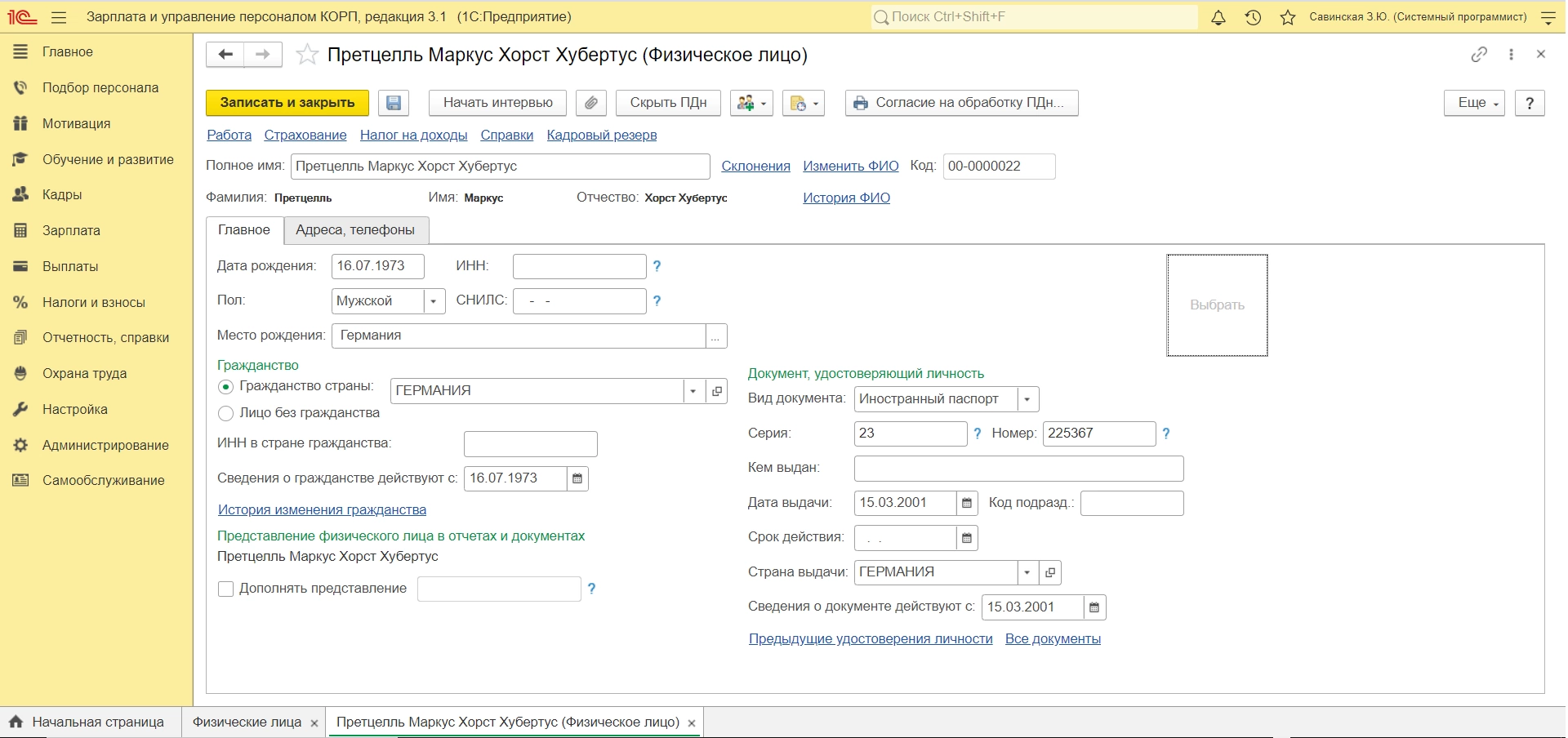The image size is (1568, 738).
Task: Go back with the left arrow button
Action: pyautogui.click(x=225, y=55)
